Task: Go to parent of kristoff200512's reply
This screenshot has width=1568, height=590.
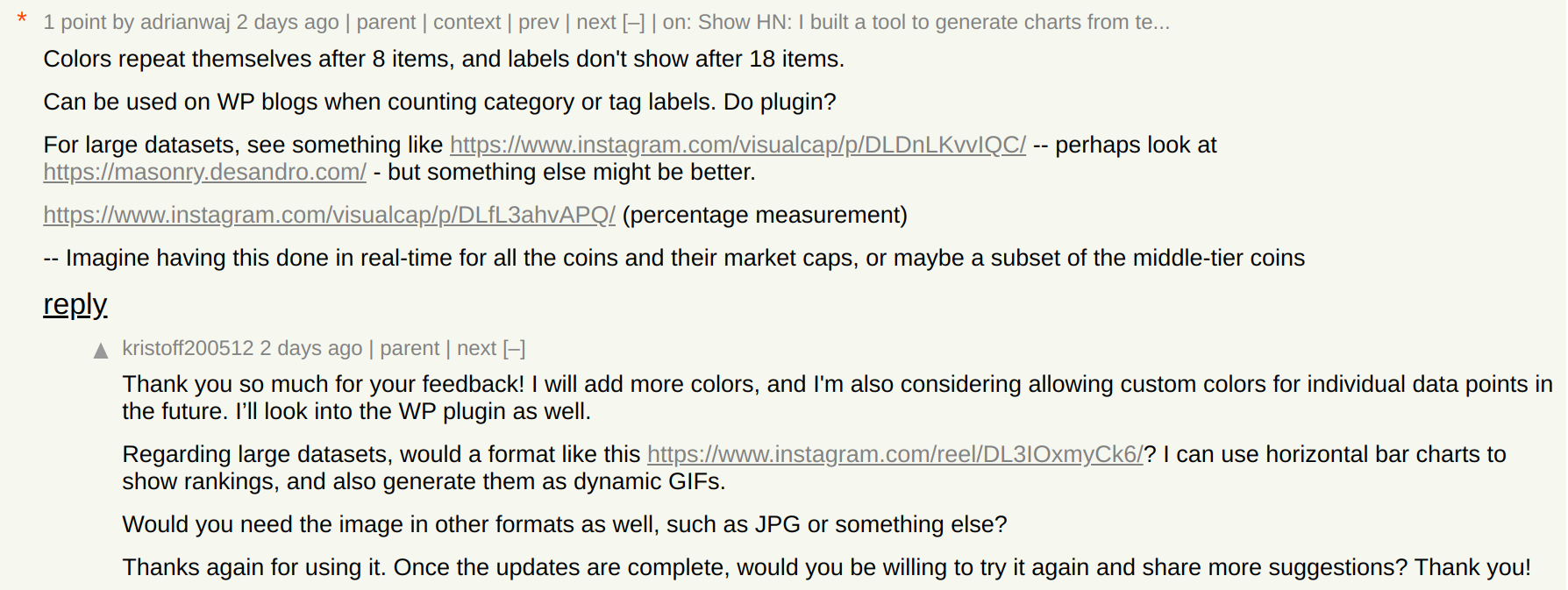Action: coord(410,348)
